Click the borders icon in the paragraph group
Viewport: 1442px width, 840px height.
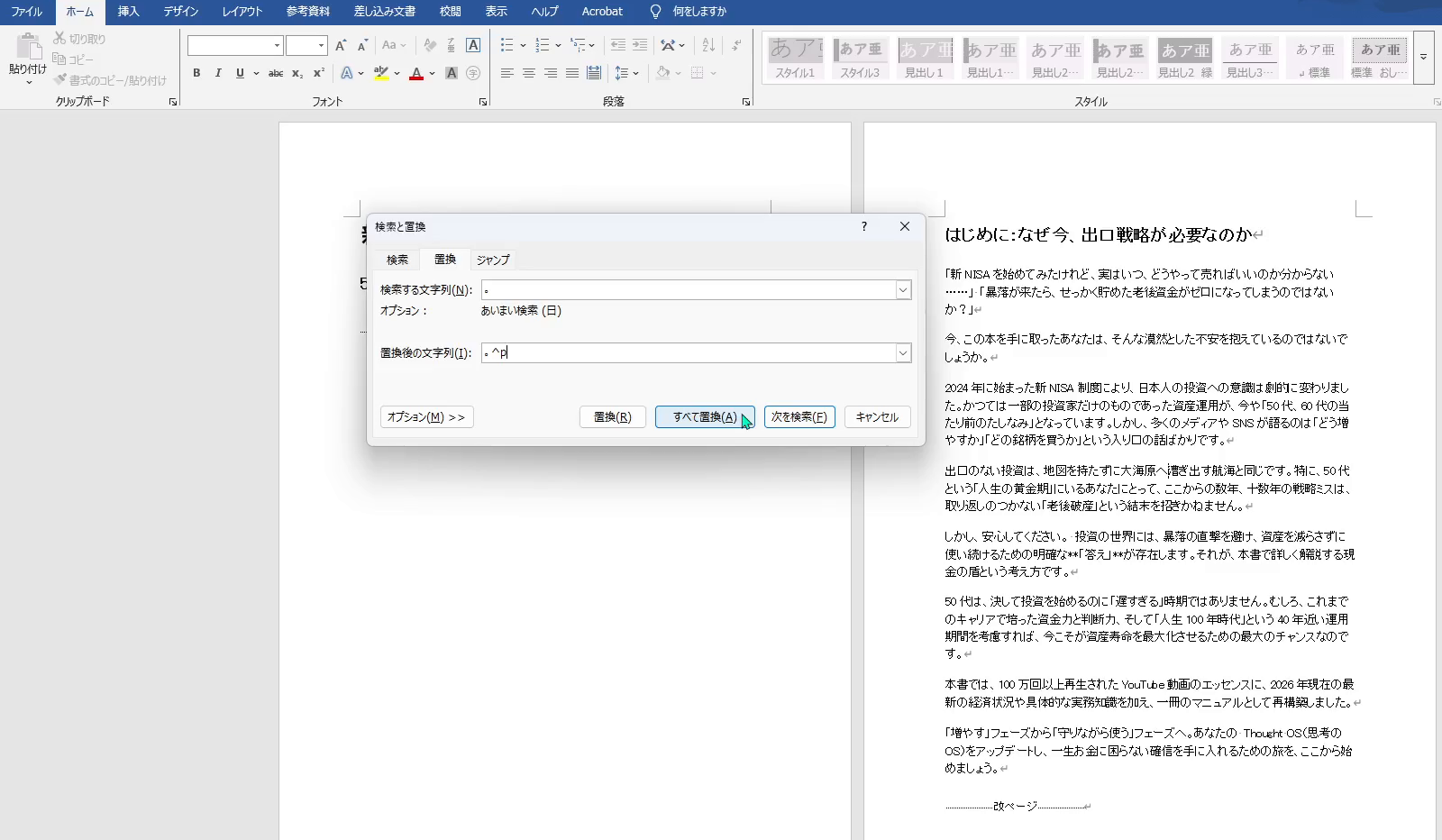coord(697,73)
